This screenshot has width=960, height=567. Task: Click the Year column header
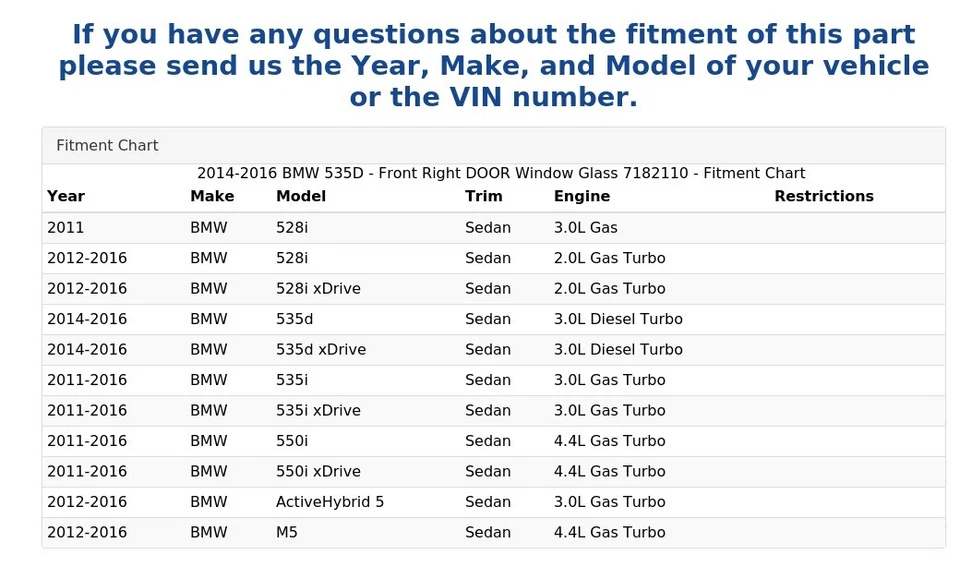(x=66, y=196)
